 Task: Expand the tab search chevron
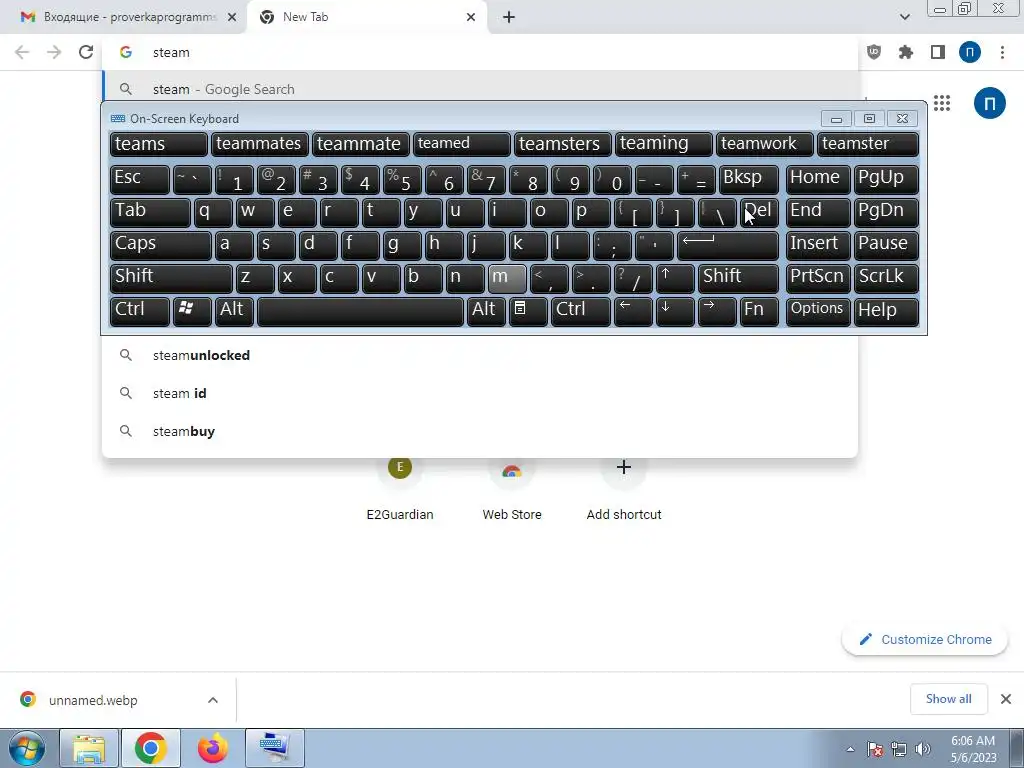click(x=904, y=17)
